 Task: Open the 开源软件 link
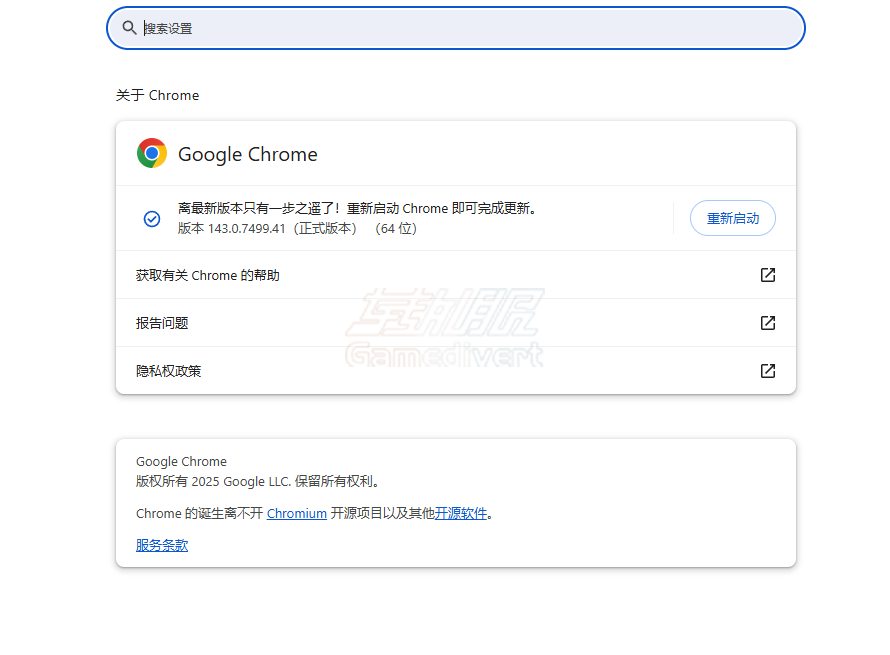[x=459, y=513]
